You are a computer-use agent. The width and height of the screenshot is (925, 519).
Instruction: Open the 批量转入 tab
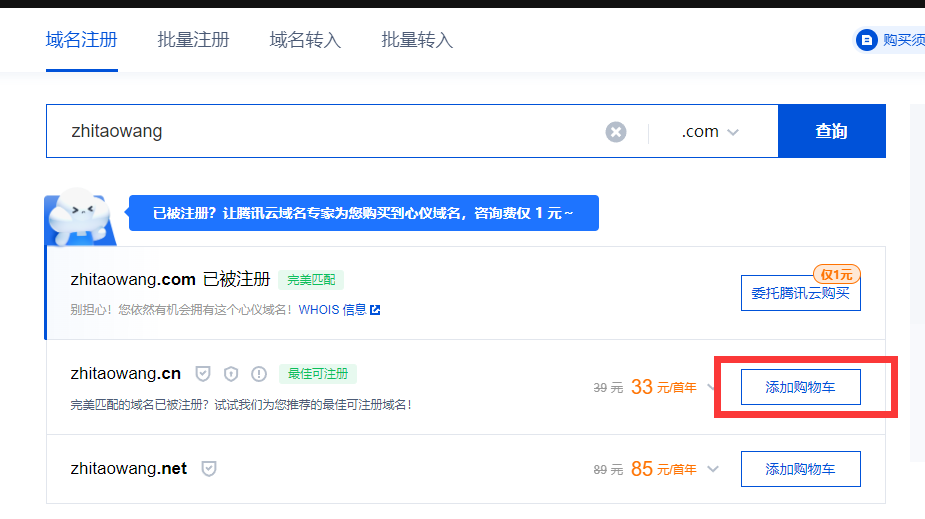(x=417, y=40)
